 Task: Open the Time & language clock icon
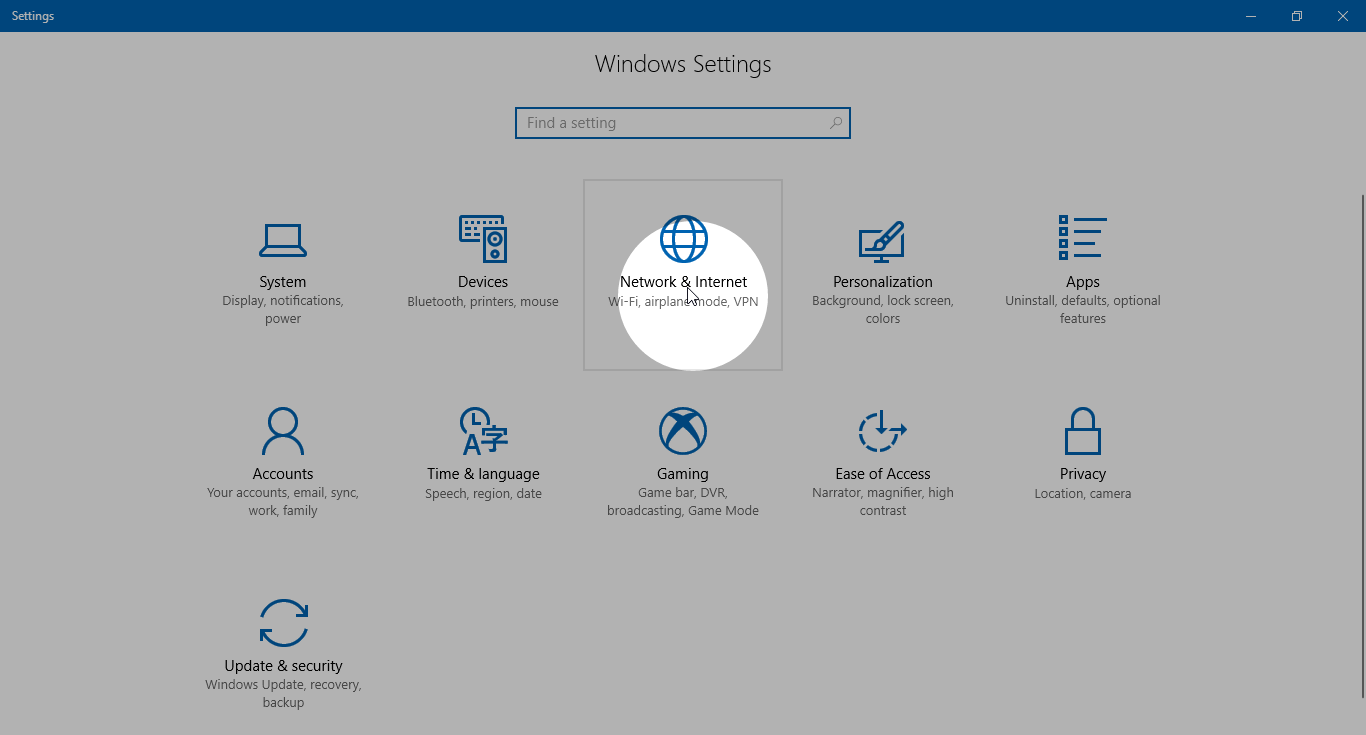point(483,431)
